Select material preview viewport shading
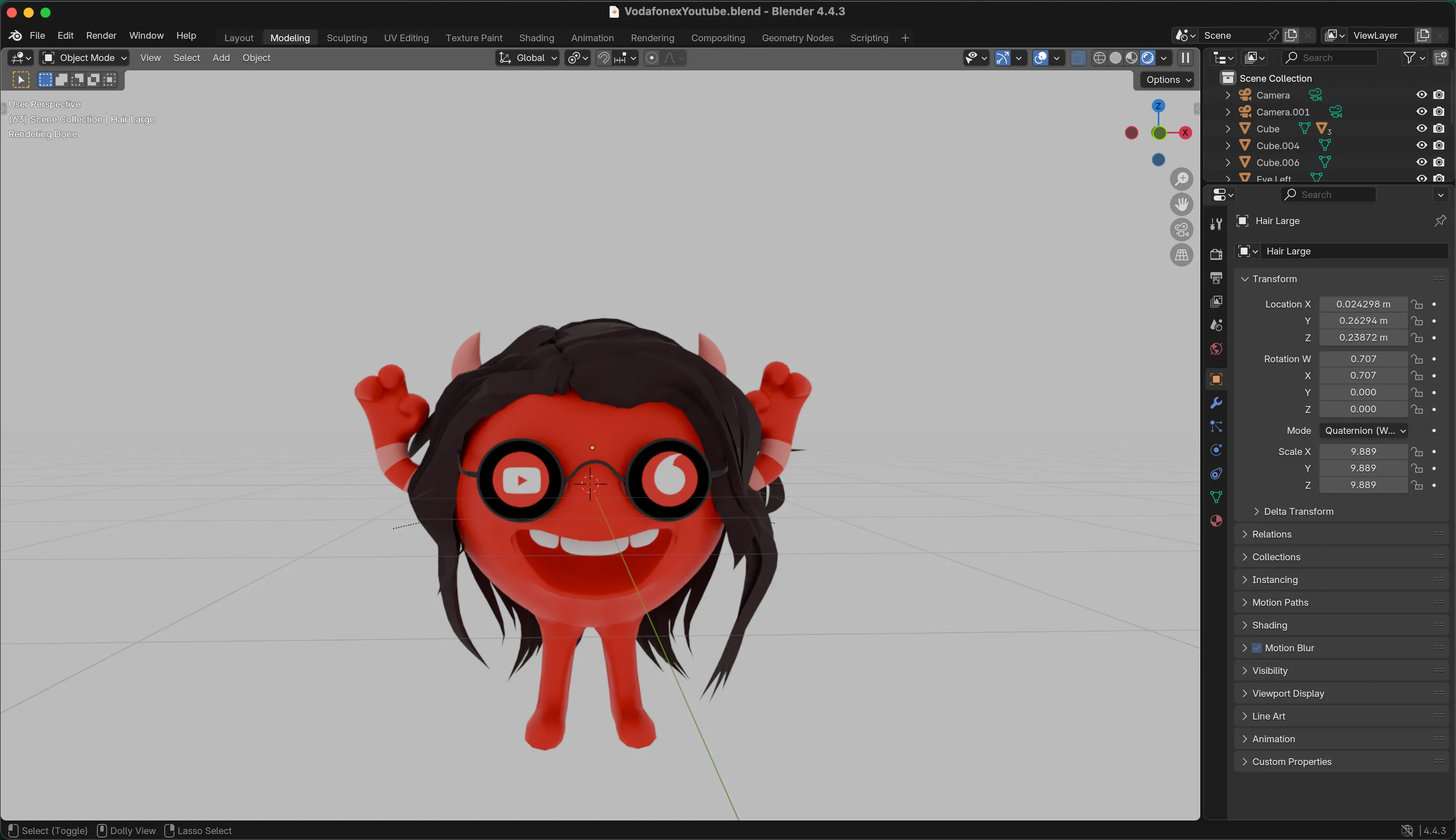The height and width of the screenshot is (840, 1456). point(1132,58)
